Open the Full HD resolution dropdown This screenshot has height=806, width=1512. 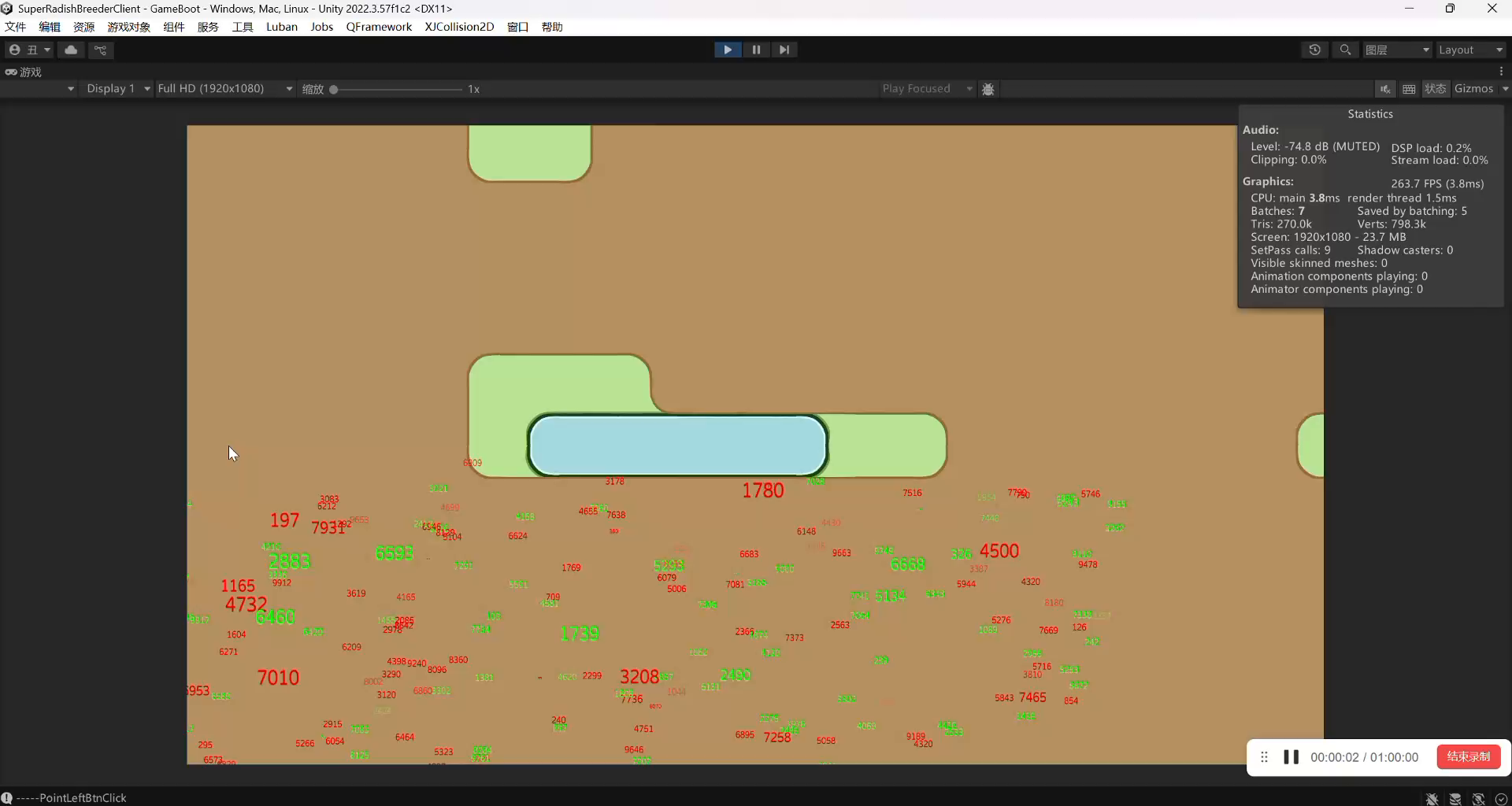(x=224, y=89)
